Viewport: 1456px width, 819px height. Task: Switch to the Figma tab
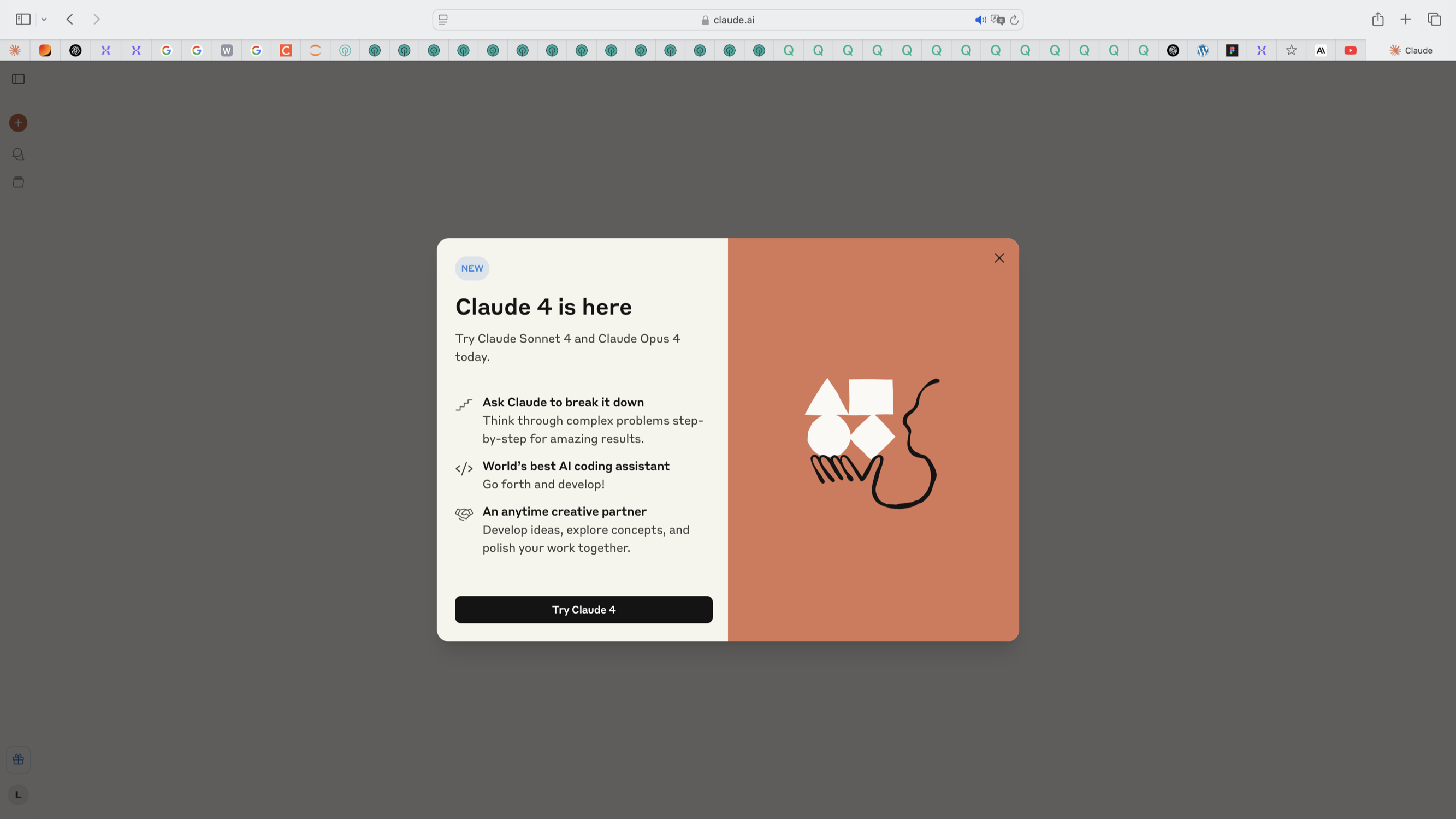tap(1232, 50)
